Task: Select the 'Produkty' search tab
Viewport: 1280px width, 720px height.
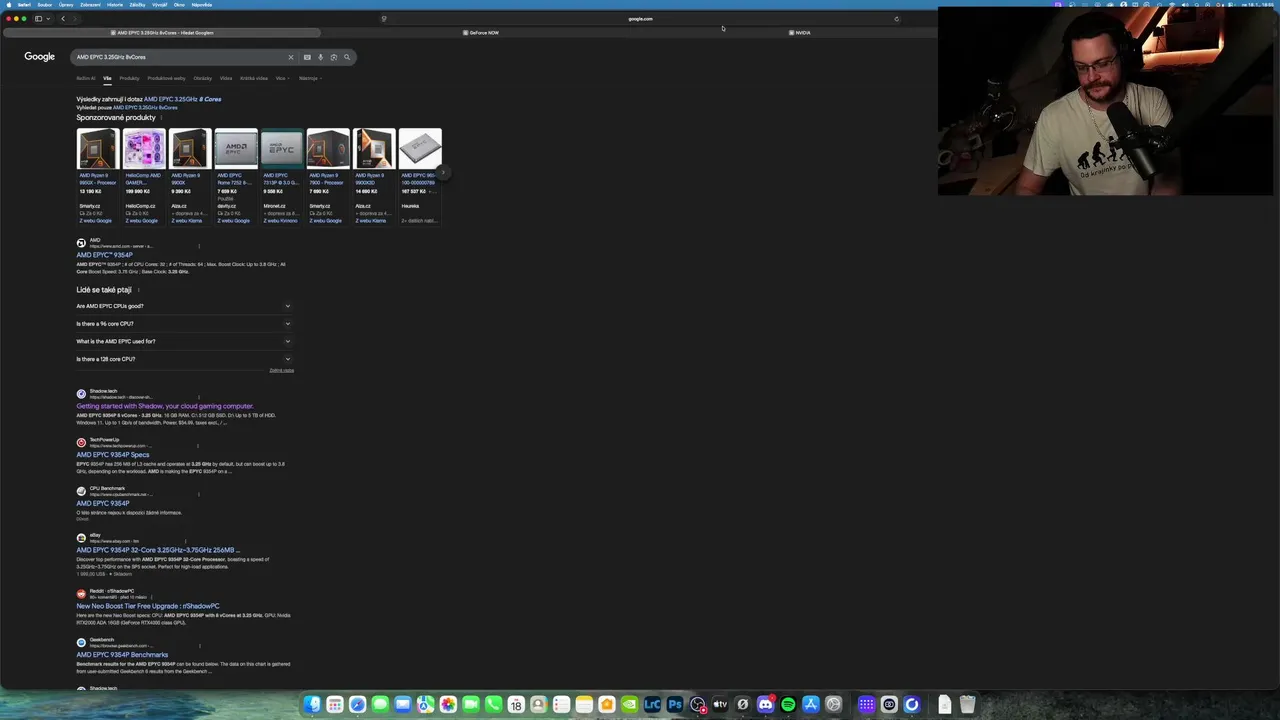Action: tap(129, 78)
